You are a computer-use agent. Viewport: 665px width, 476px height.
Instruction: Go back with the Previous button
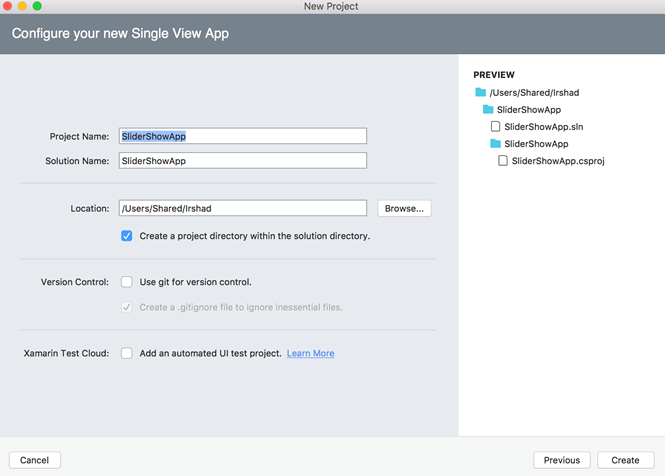[562, 460]
